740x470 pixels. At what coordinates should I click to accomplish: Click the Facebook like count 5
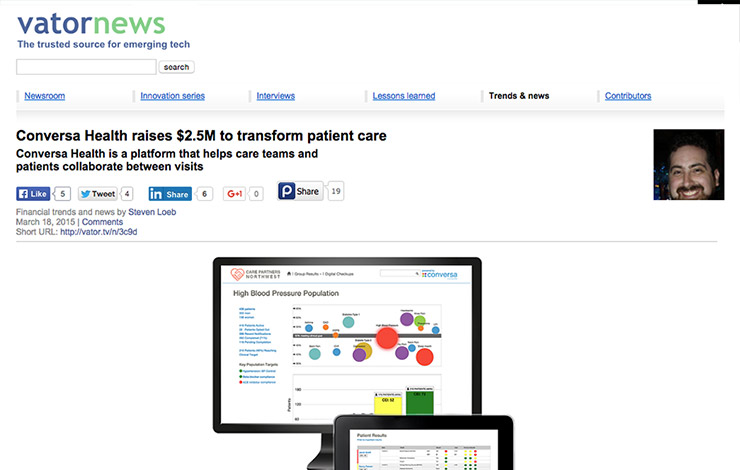(62, 194)
